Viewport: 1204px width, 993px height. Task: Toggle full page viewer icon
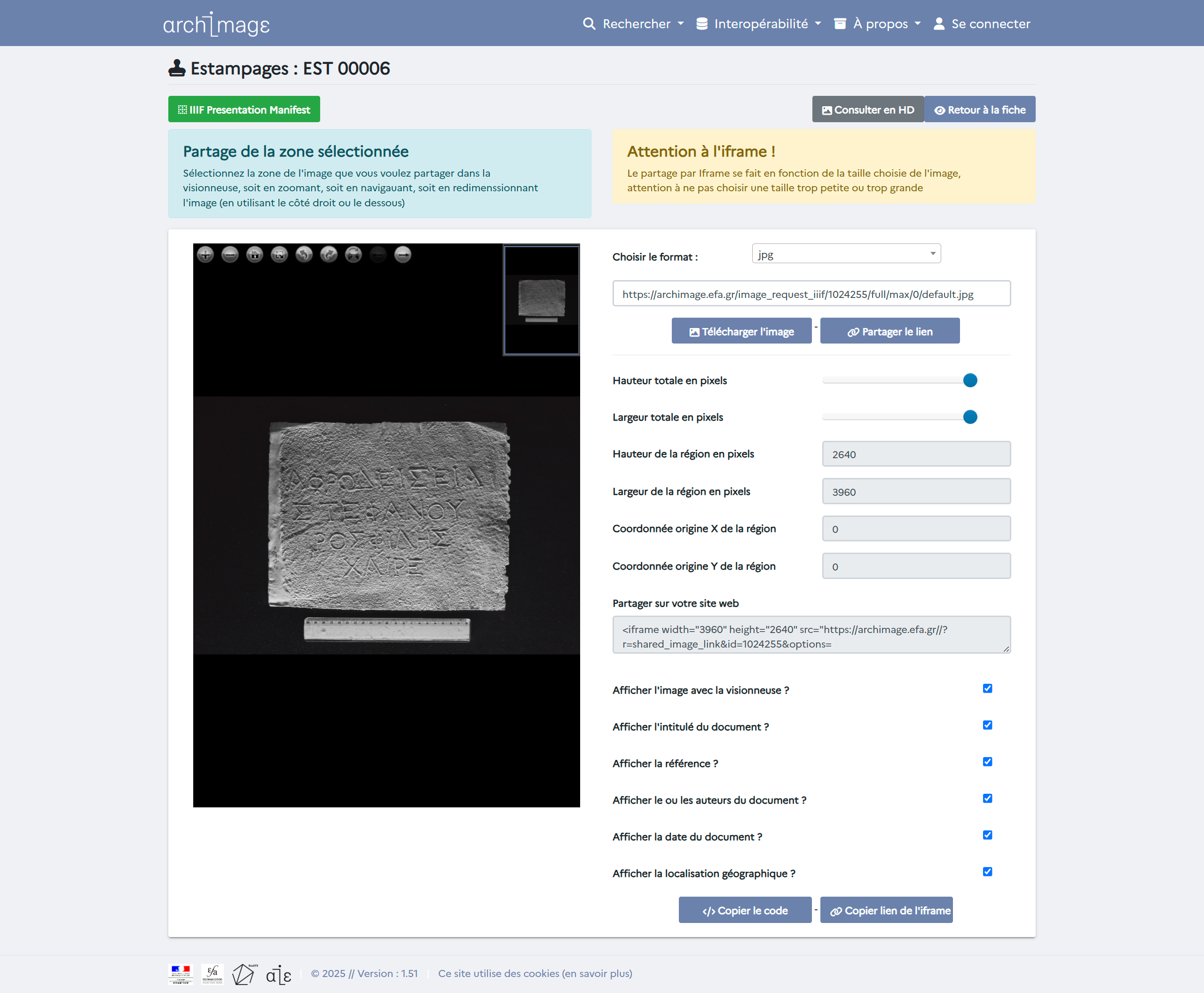tap(279, 255)
